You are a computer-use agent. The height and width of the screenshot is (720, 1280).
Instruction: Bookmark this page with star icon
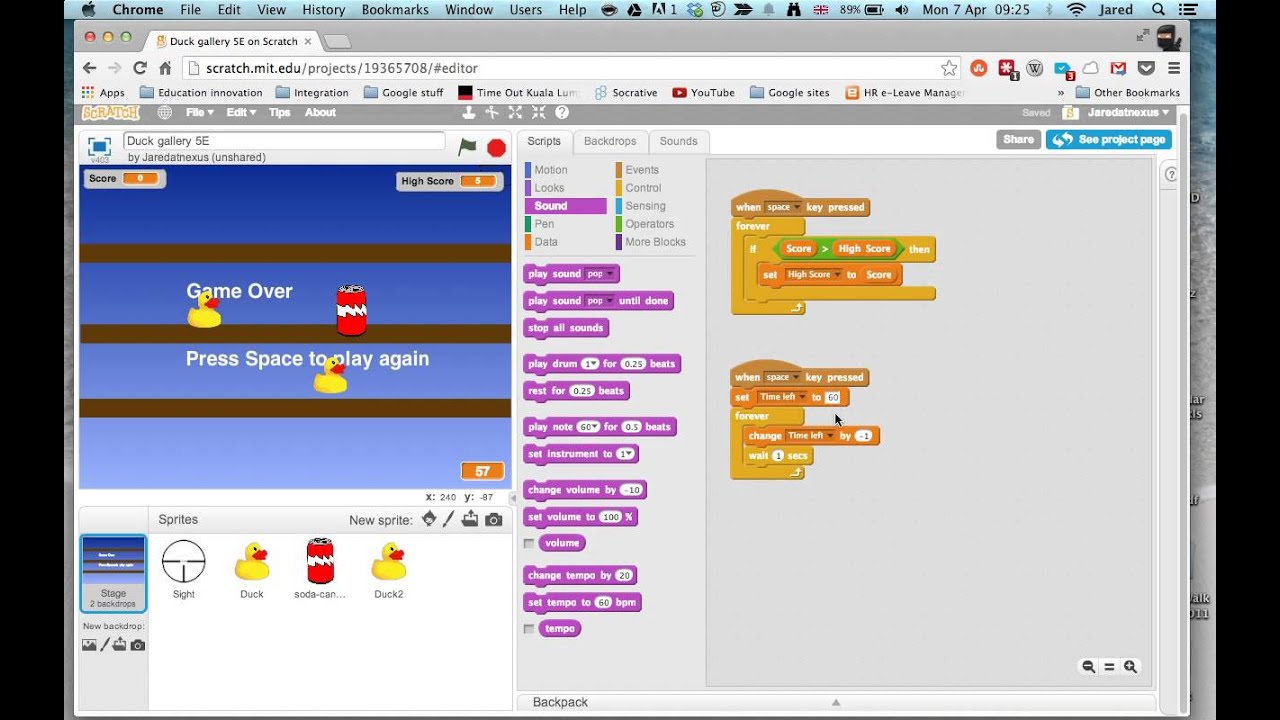pyautogui.click(x=949, y=68)
